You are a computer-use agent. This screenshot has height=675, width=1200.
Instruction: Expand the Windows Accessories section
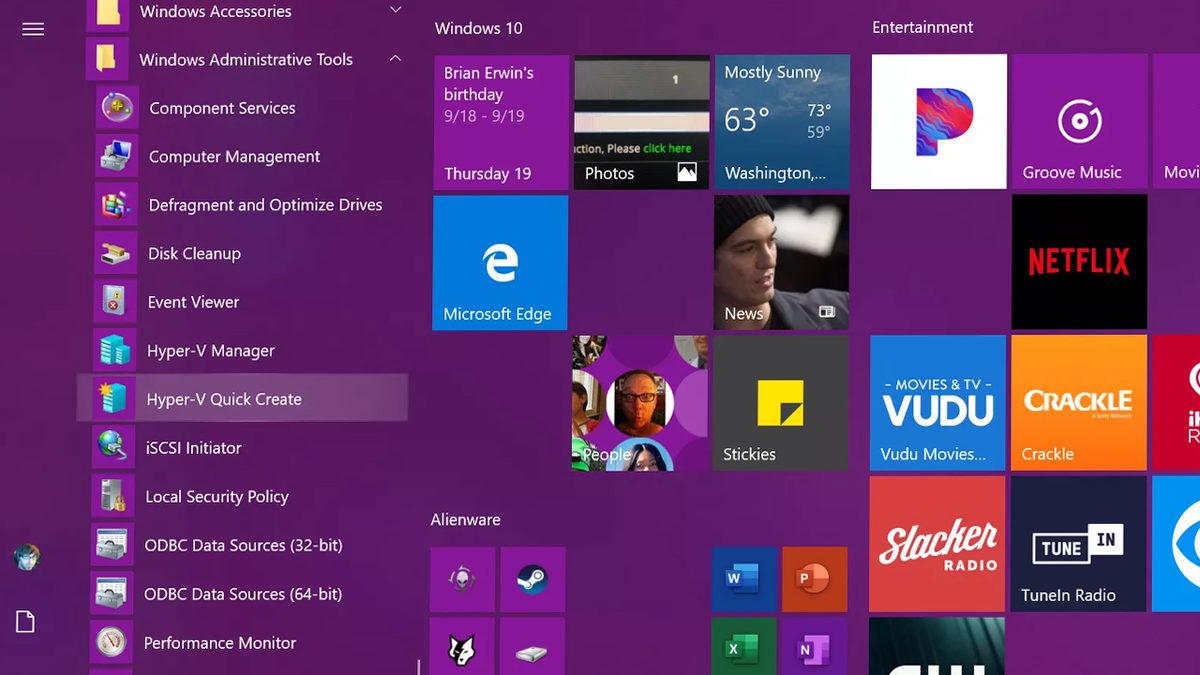click(395, 11)
